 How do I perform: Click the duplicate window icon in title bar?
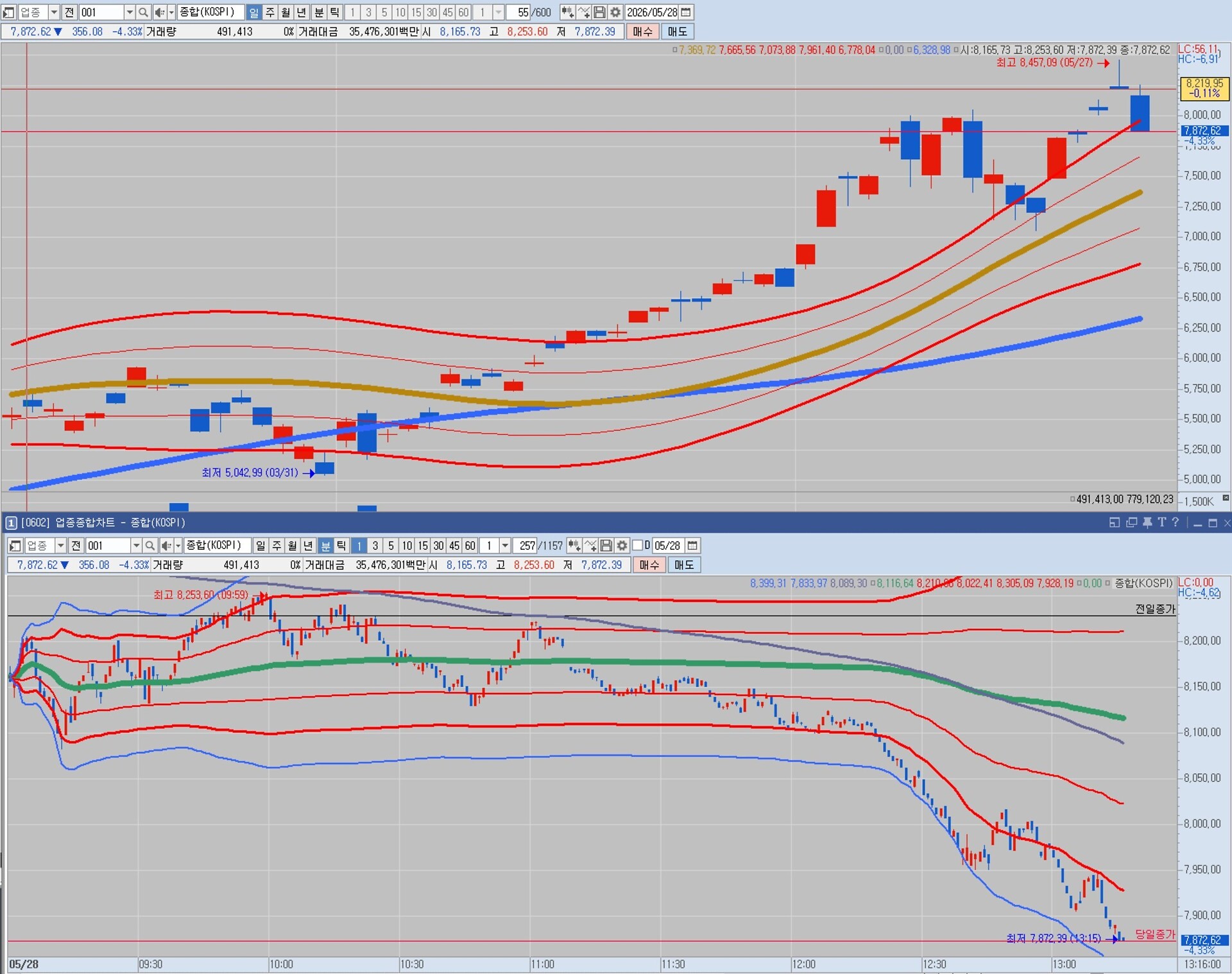click(1131, 522)
